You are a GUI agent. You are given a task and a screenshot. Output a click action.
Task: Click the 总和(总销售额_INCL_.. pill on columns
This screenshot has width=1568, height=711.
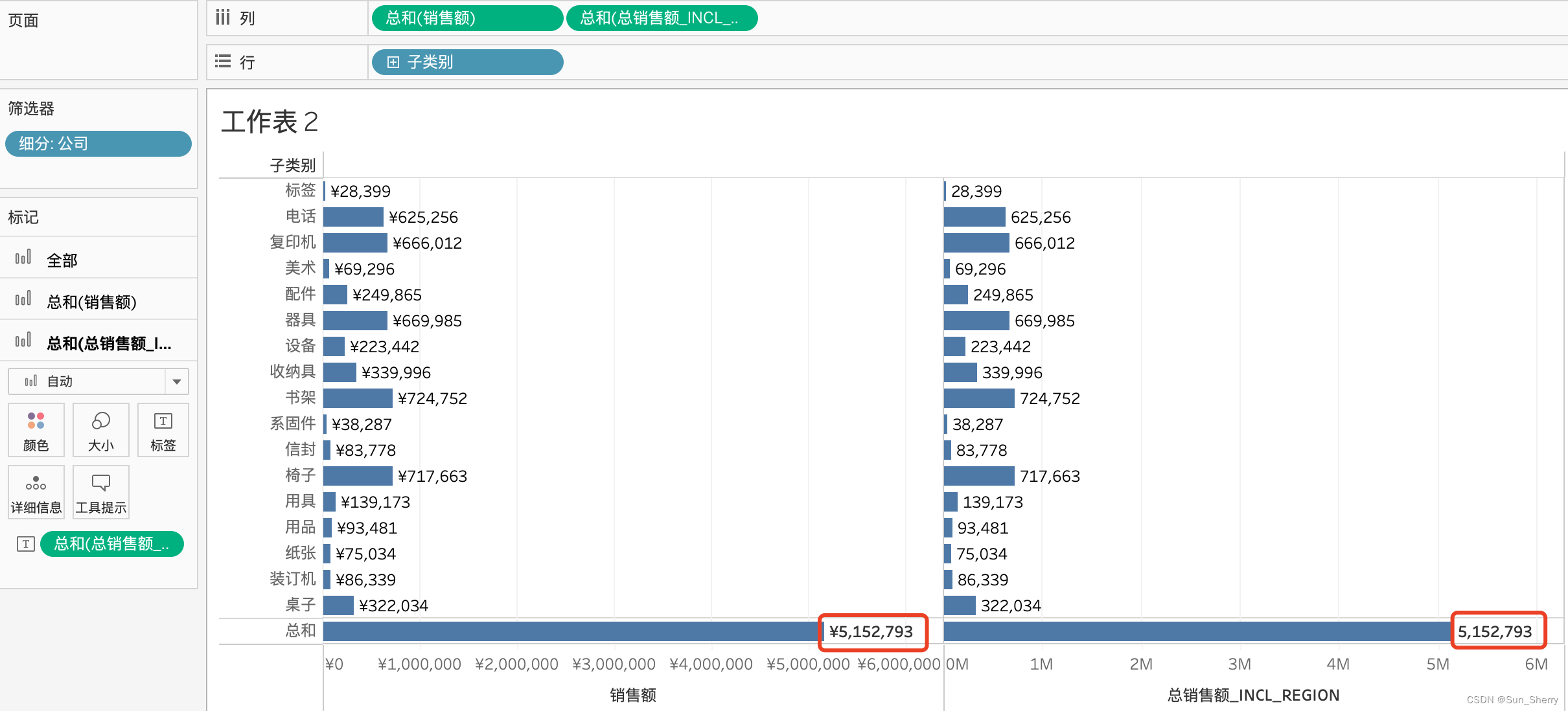pos(661,18)
